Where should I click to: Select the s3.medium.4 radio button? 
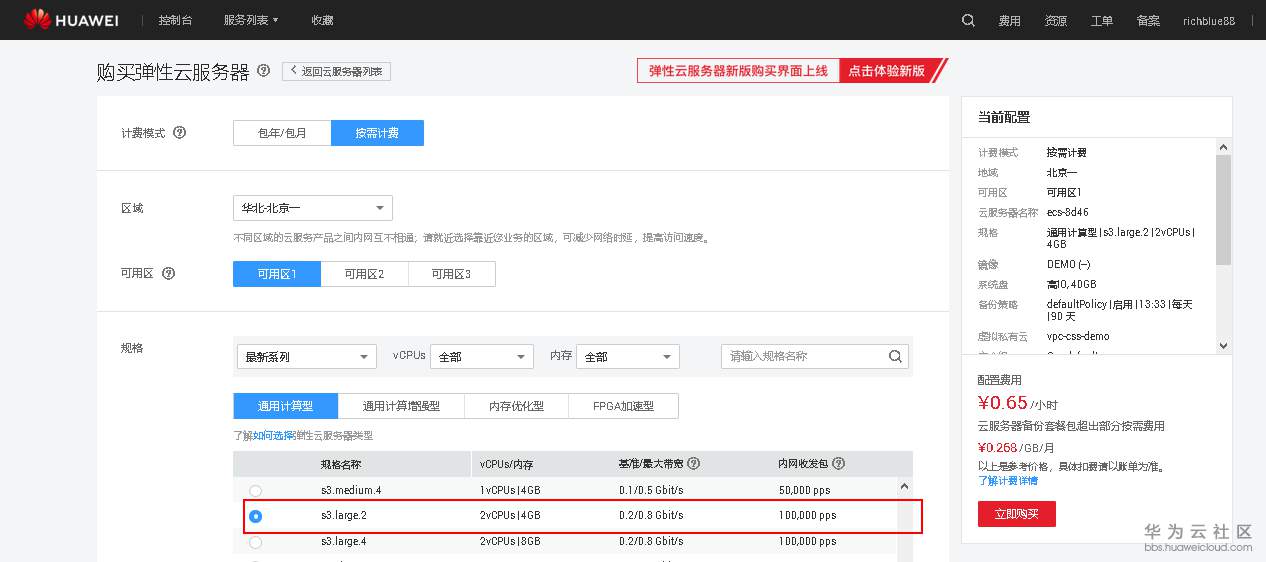click(x=256, y=491)
